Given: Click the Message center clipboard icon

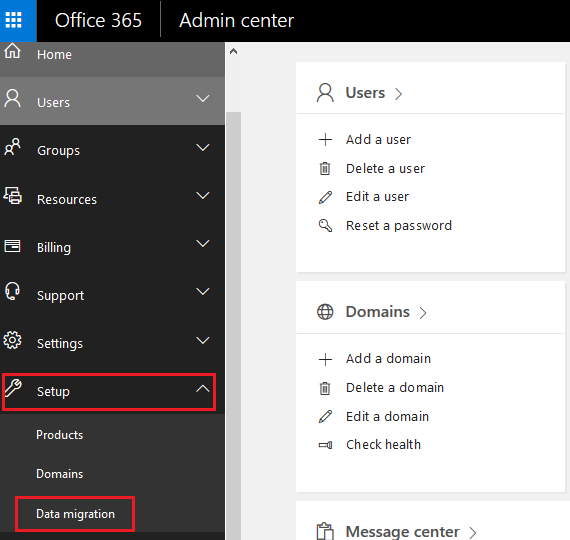Looking at the screenshot, I should pos(325,531).
